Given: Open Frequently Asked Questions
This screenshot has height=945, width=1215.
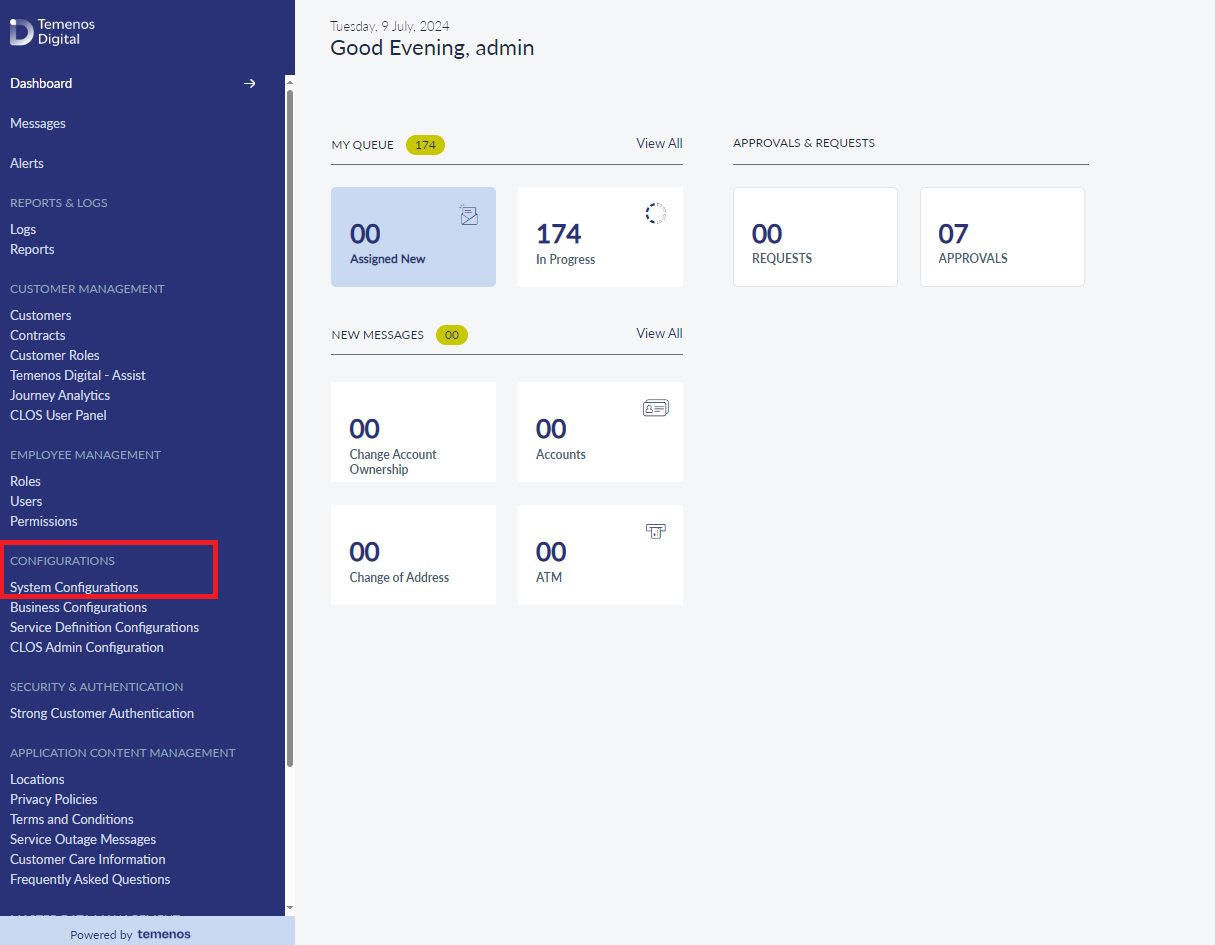Looking at the screenshot, I should point(90,879).
